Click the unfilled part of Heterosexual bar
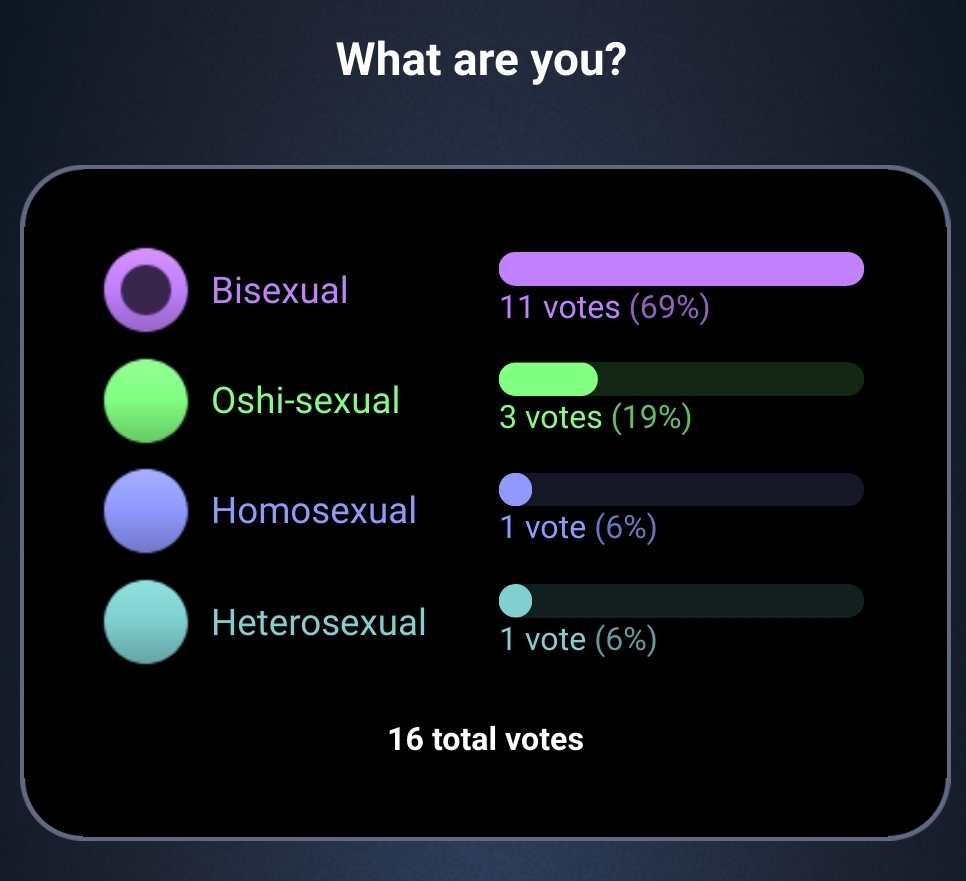 pos(698,601)
